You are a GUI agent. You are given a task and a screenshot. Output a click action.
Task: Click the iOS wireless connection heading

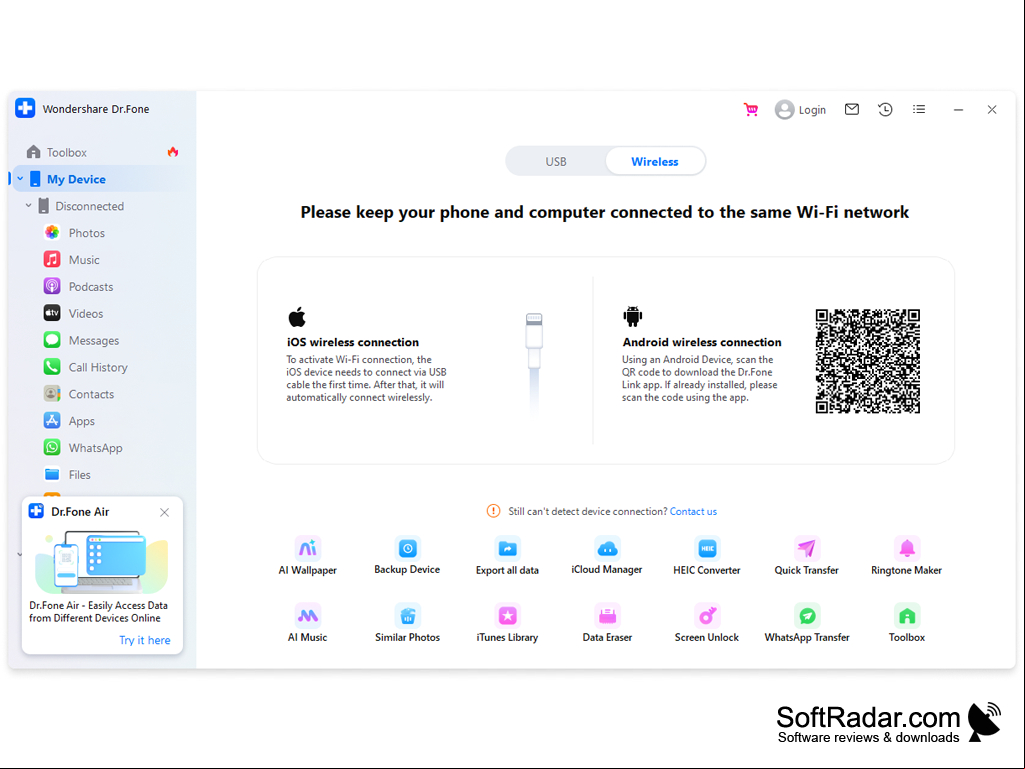pos(353,342)
